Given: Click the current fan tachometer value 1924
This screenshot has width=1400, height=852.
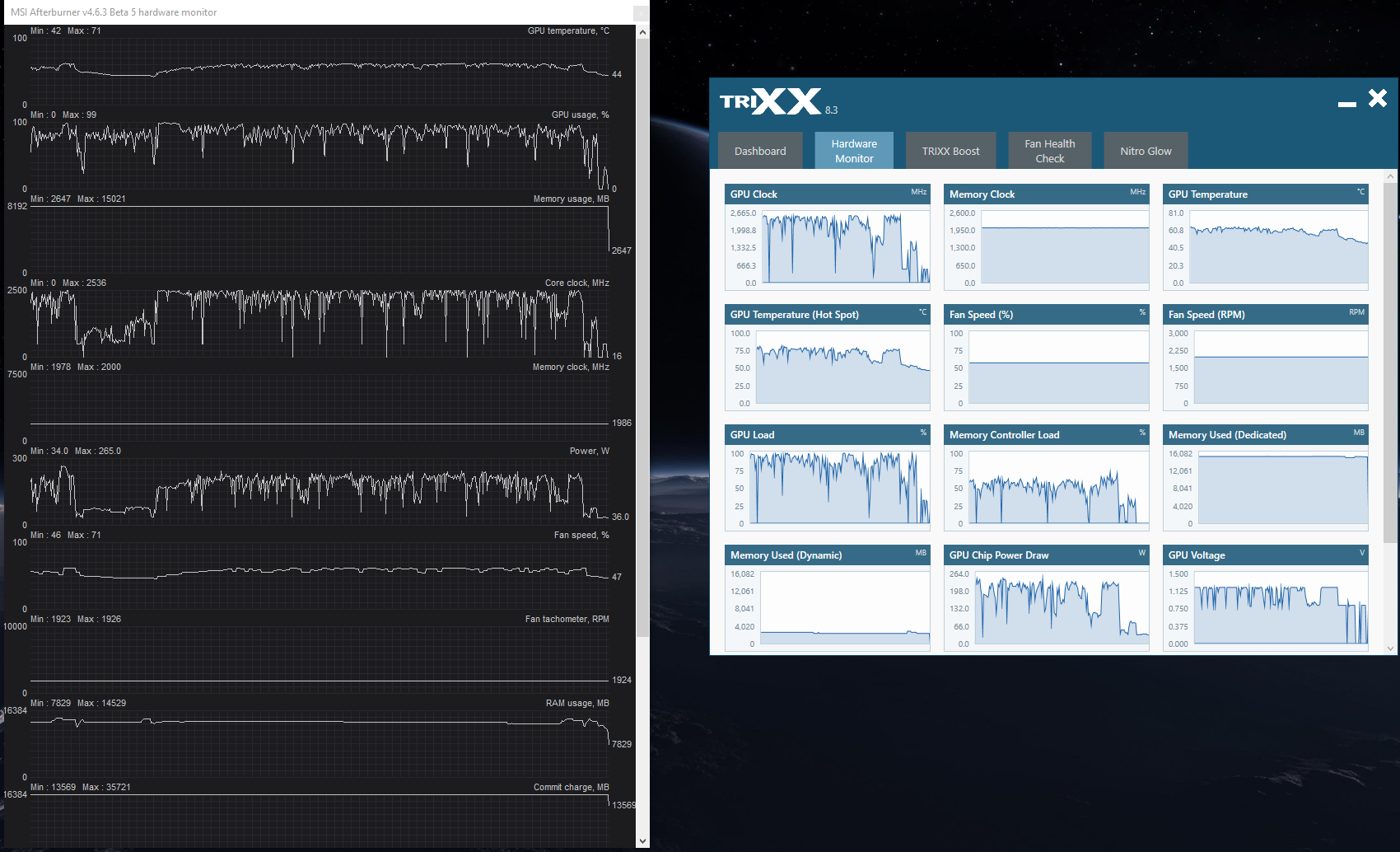Looking at the screenshot, I should point(622,680).
